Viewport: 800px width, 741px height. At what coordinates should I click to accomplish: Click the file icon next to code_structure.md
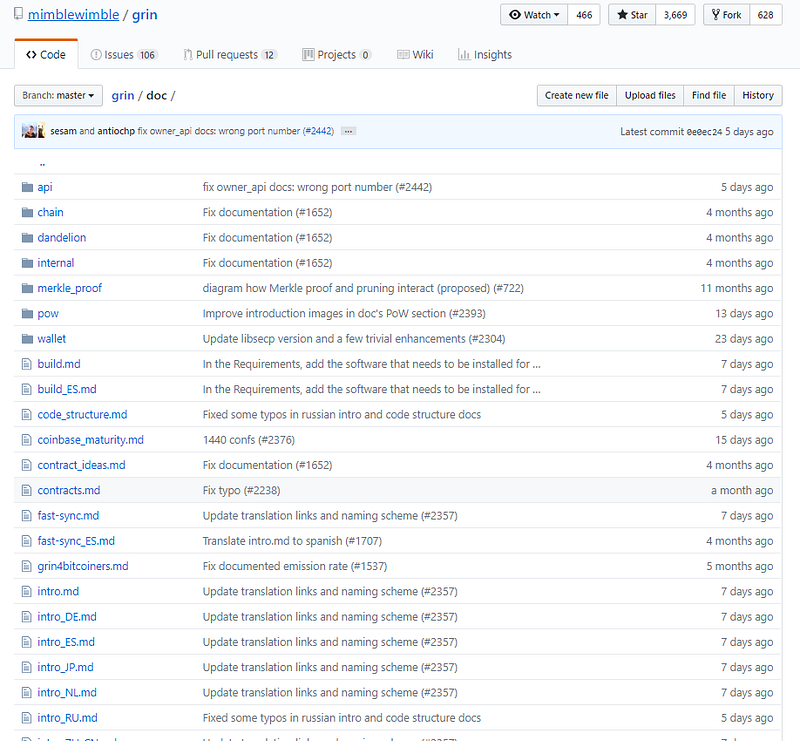(27, 414)
